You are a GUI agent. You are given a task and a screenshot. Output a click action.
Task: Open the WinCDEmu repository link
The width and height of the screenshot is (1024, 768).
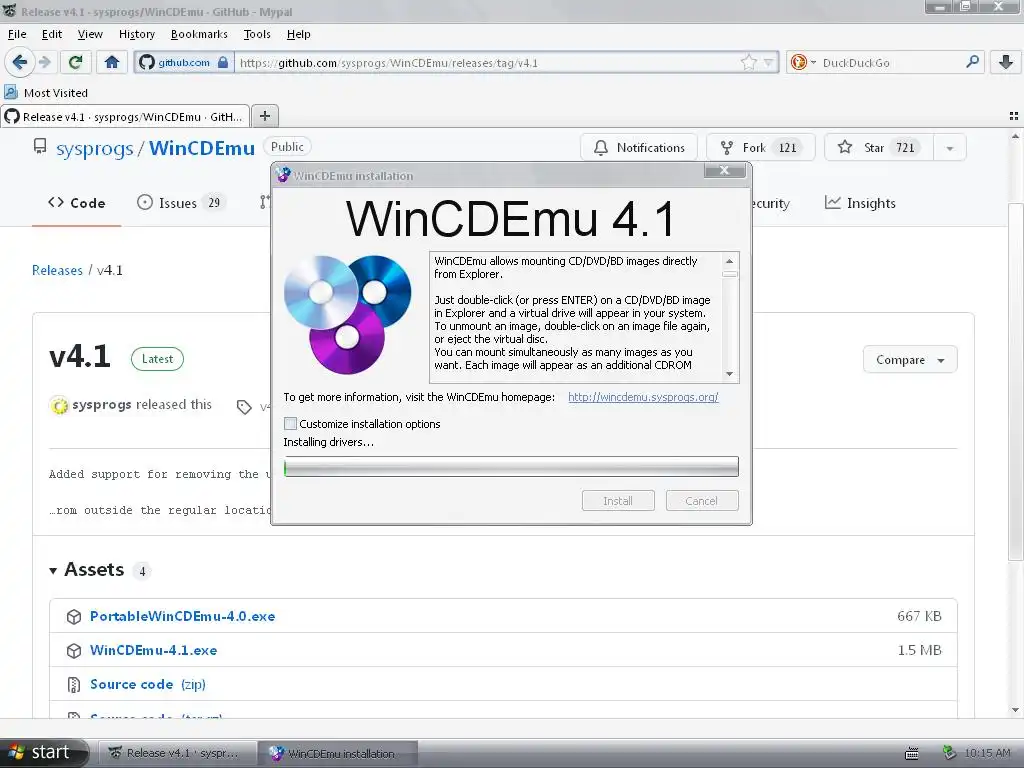202,148
